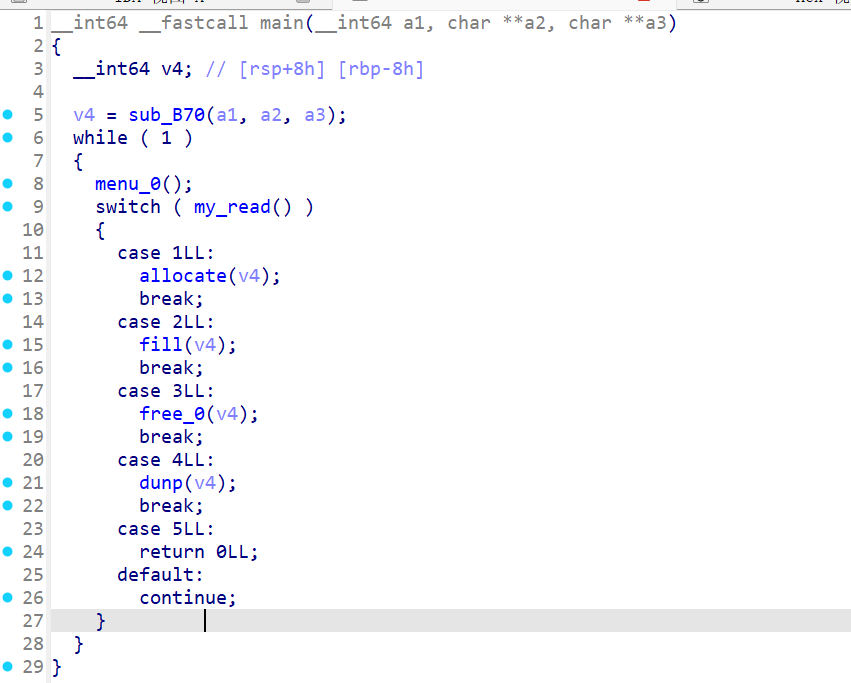The height and width of the screenshot is (683, 851).
Task: Click the [rsp+8h] [rbp-8h] comment
Action: click(330, 69)
